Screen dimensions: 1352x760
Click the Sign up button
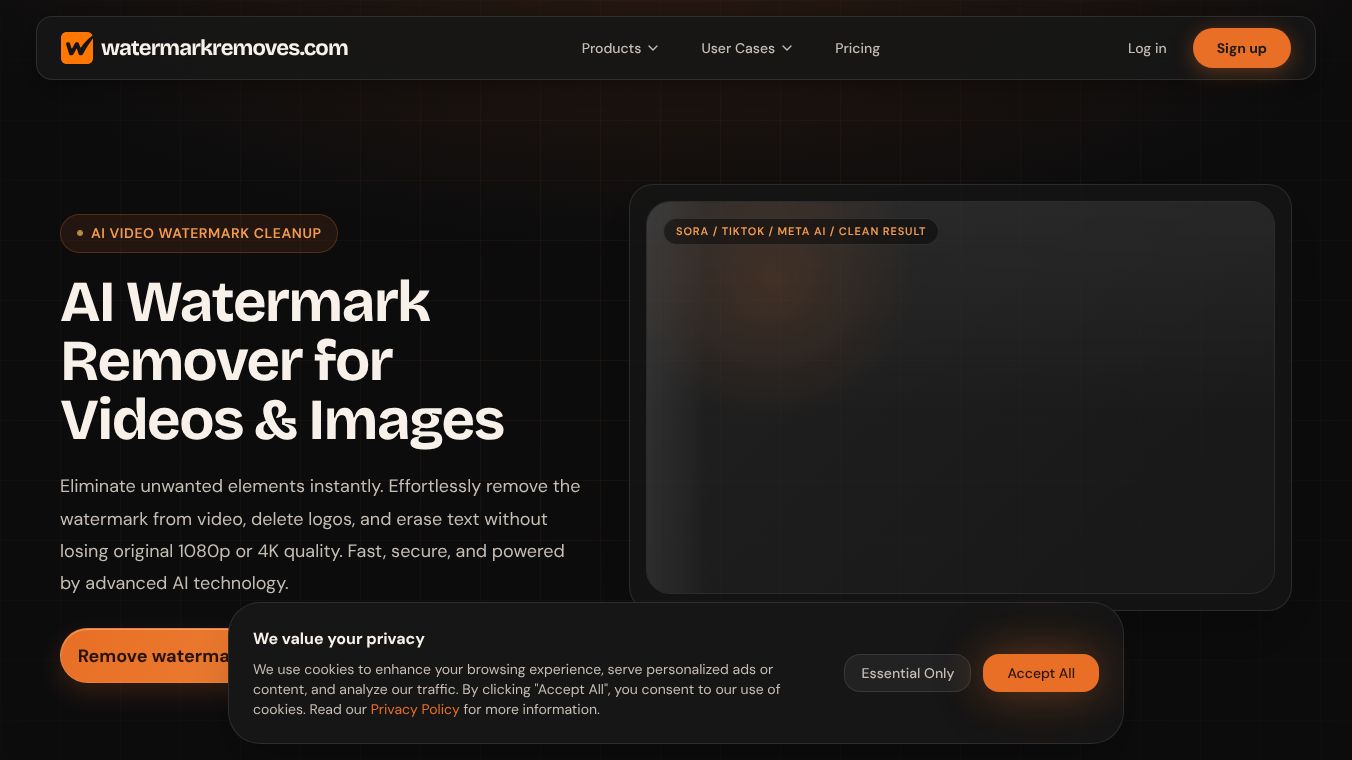point(1241,48)
